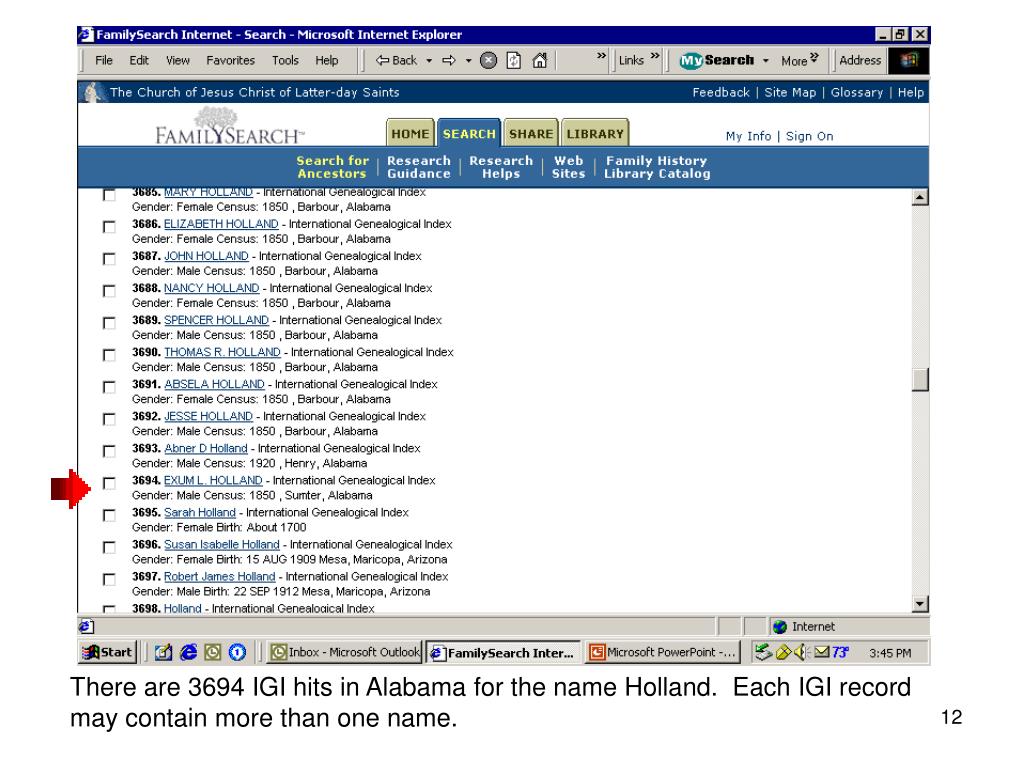Click the Stop loading icon
Image resolution: width=1024 pixels, height=768 pixels.
point(488,61)
